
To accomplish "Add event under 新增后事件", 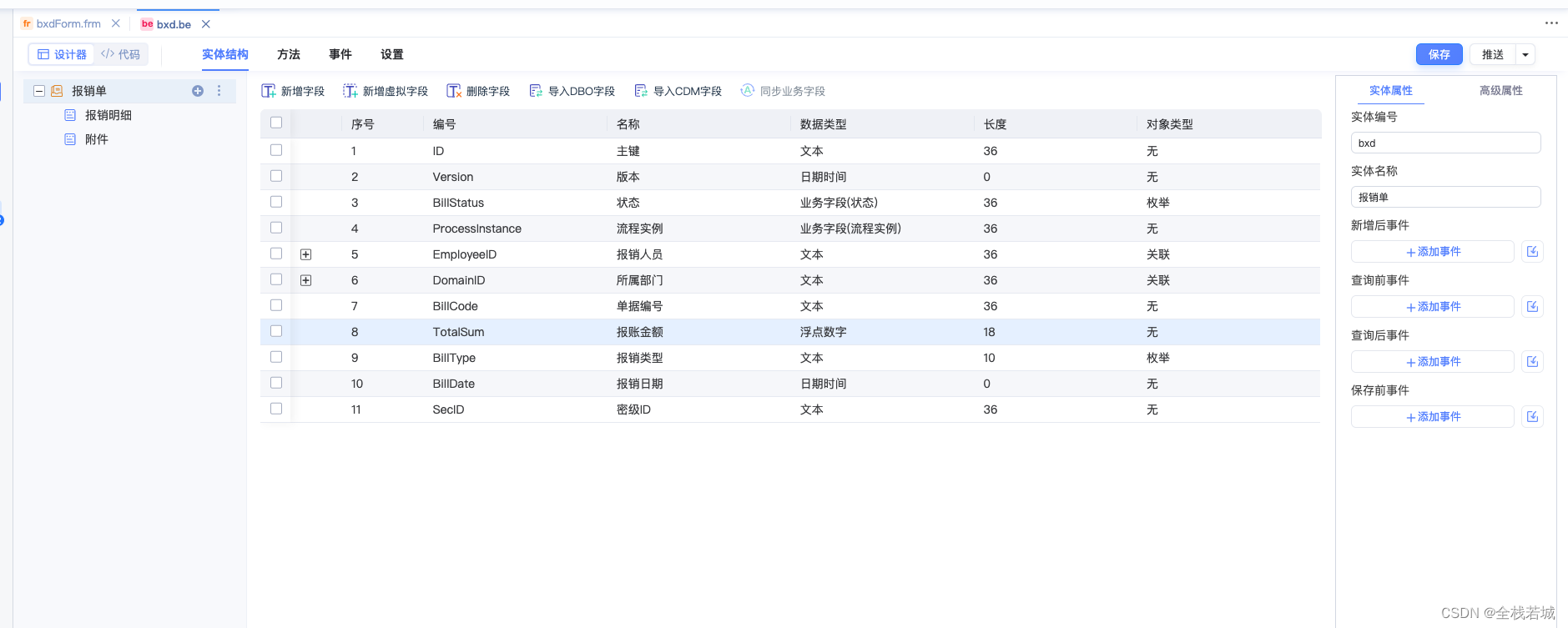I will click(1433, 251).
